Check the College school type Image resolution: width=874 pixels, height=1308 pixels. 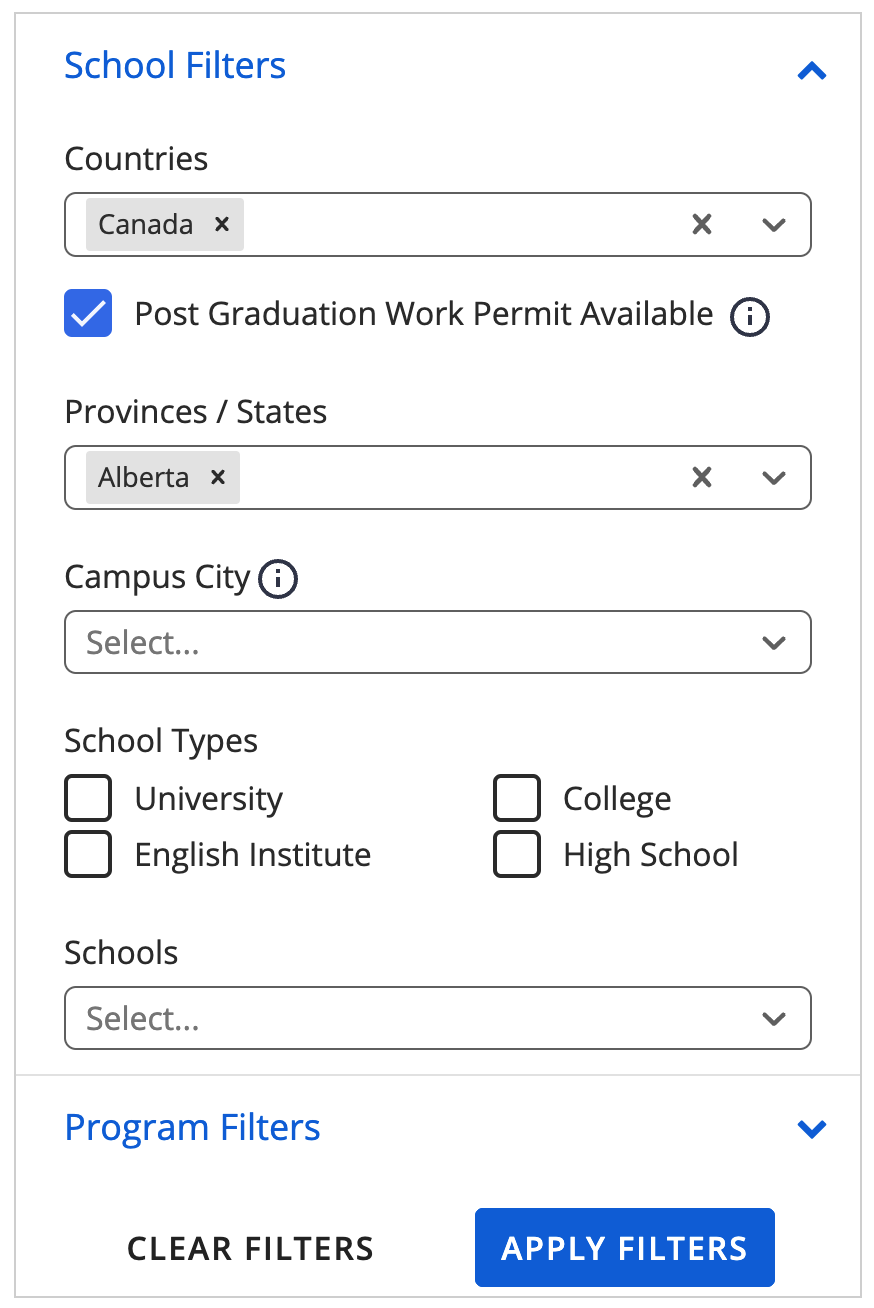point(517,798)
